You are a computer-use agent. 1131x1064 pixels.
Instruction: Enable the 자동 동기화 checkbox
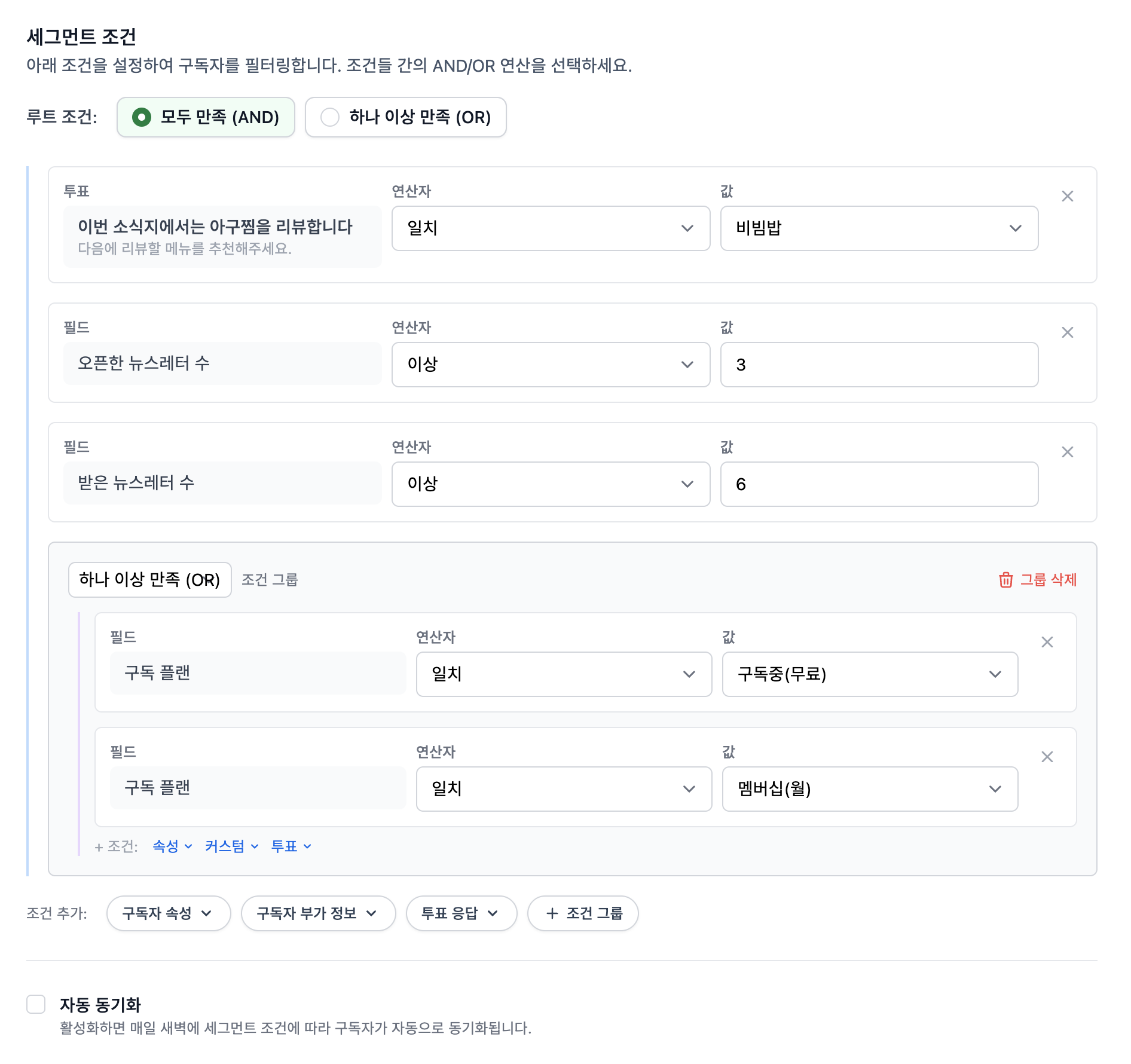[36, 1004]
